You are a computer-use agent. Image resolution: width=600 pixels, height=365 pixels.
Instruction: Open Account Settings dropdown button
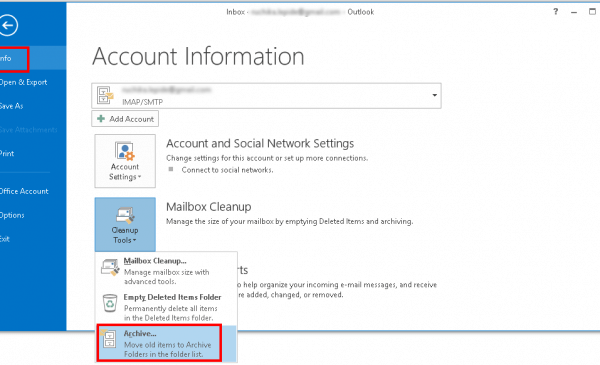tap(125, 161)
